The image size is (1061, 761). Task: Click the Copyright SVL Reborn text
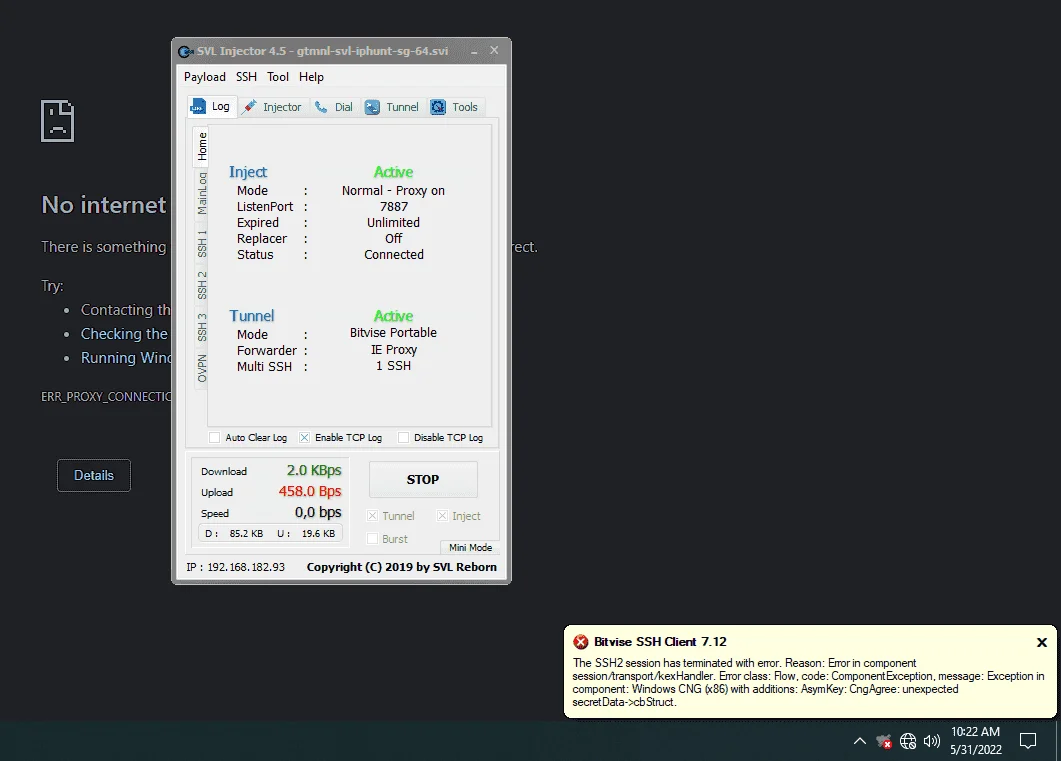pos(402,567)
